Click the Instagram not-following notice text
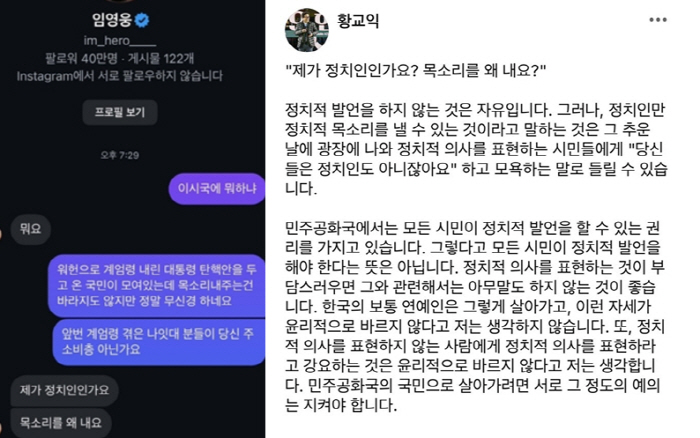The image size is (700, 438). click(x=120, y=76)
